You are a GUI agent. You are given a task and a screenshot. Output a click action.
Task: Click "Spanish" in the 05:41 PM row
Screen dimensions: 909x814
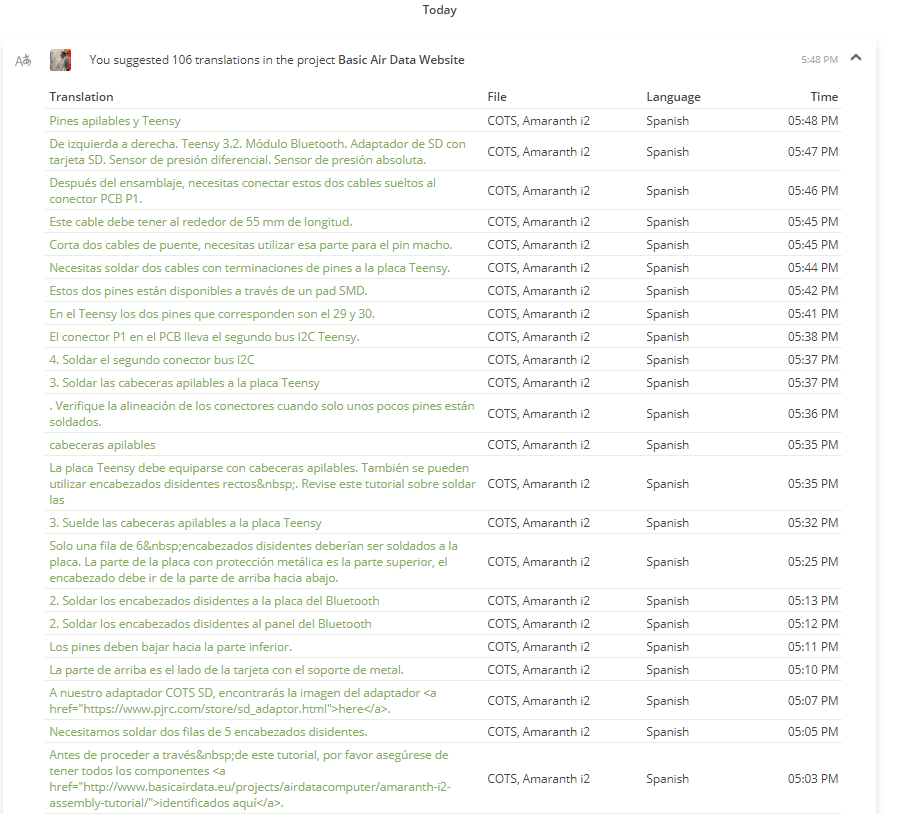[668, 314]
